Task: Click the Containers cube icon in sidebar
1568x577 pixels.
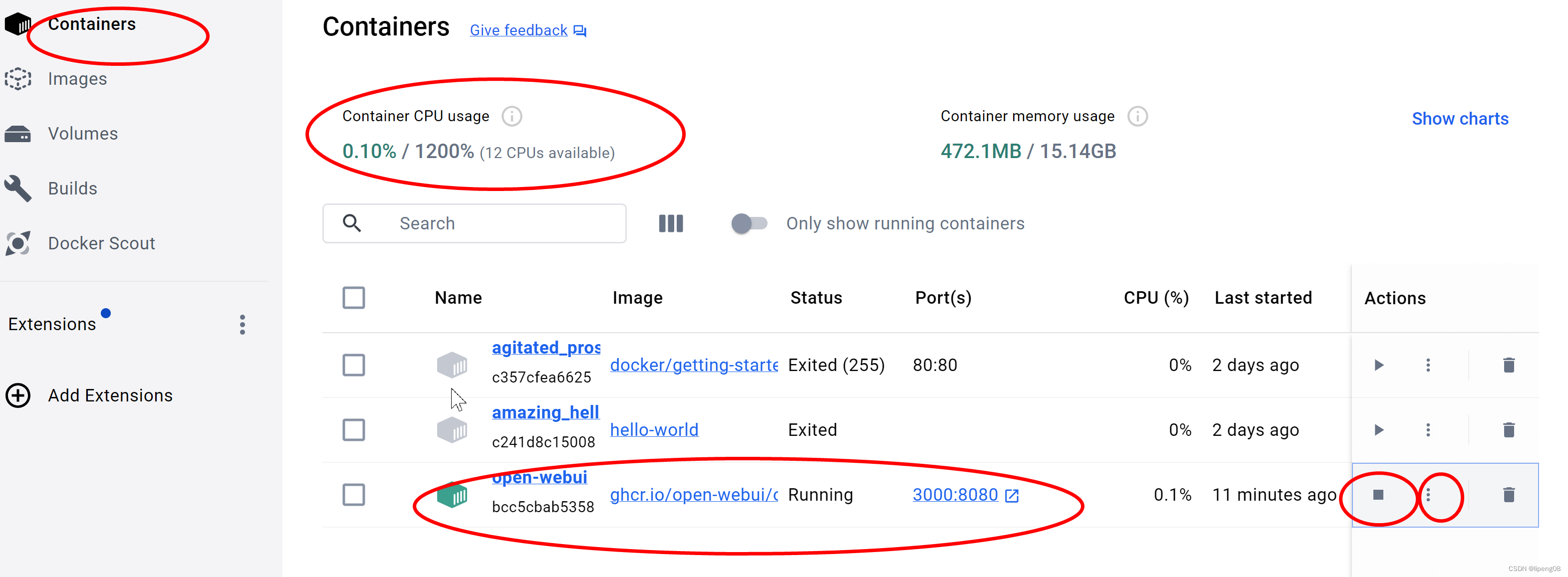Action: 17,24
